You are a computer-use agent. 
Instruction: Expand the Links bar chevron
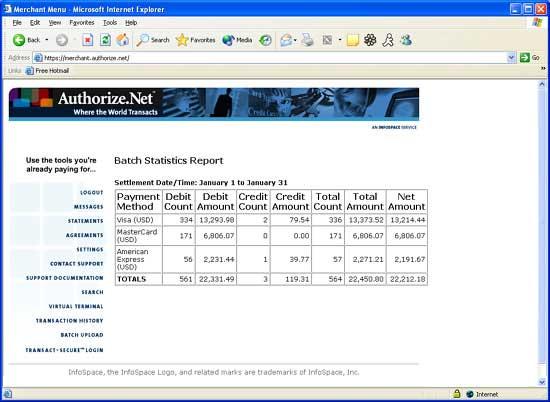point(543,69)
